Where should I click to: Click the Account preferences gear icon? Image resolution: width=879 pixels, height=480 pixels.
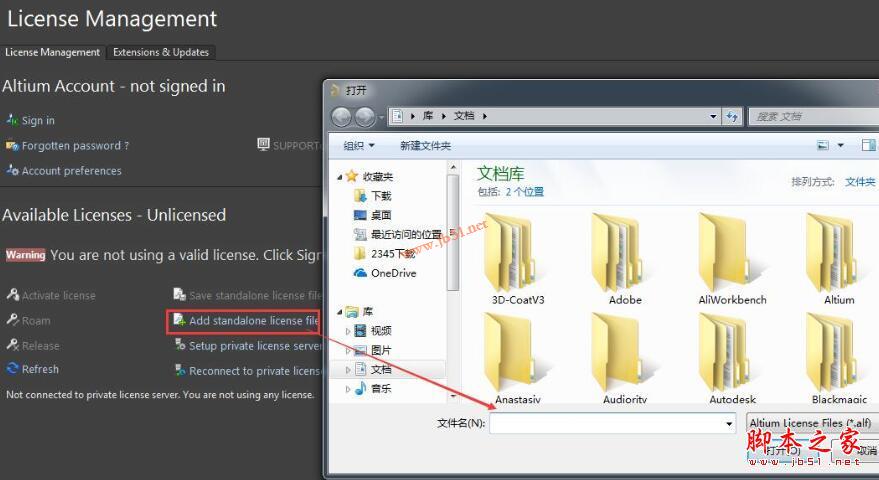12,170
